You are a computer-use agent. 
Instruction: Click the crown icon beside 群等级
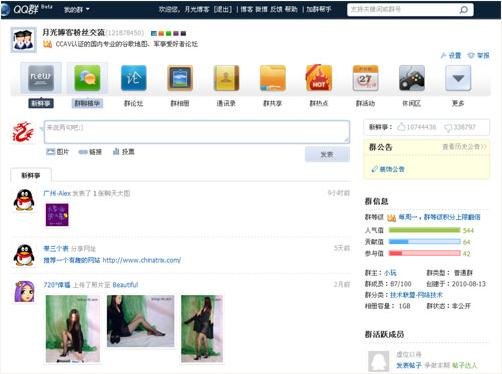pyautogui.click(x=391, y=218)
